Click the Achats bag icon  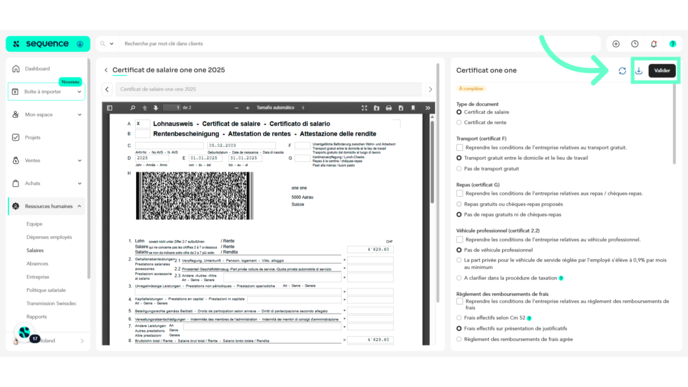(x=16, y=183)
